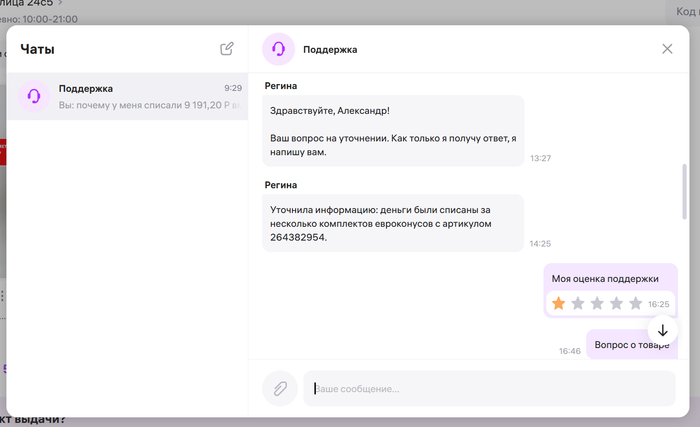Viewport: 700px width, 427px height.
Task: Focus the 'Ваше сообщение...' input field
Action: point(488,388)
